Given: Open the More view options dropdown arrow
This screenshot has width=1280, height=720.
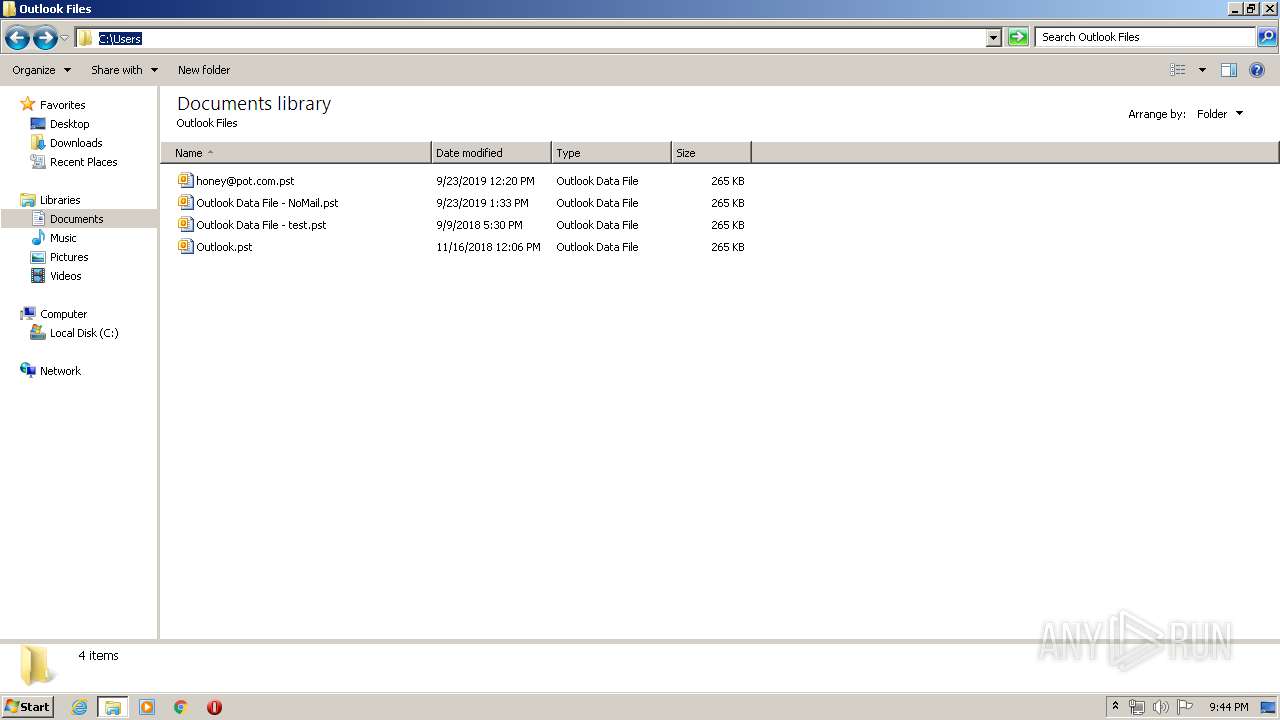Looking at the screenshot, I should coord(1202,70).
